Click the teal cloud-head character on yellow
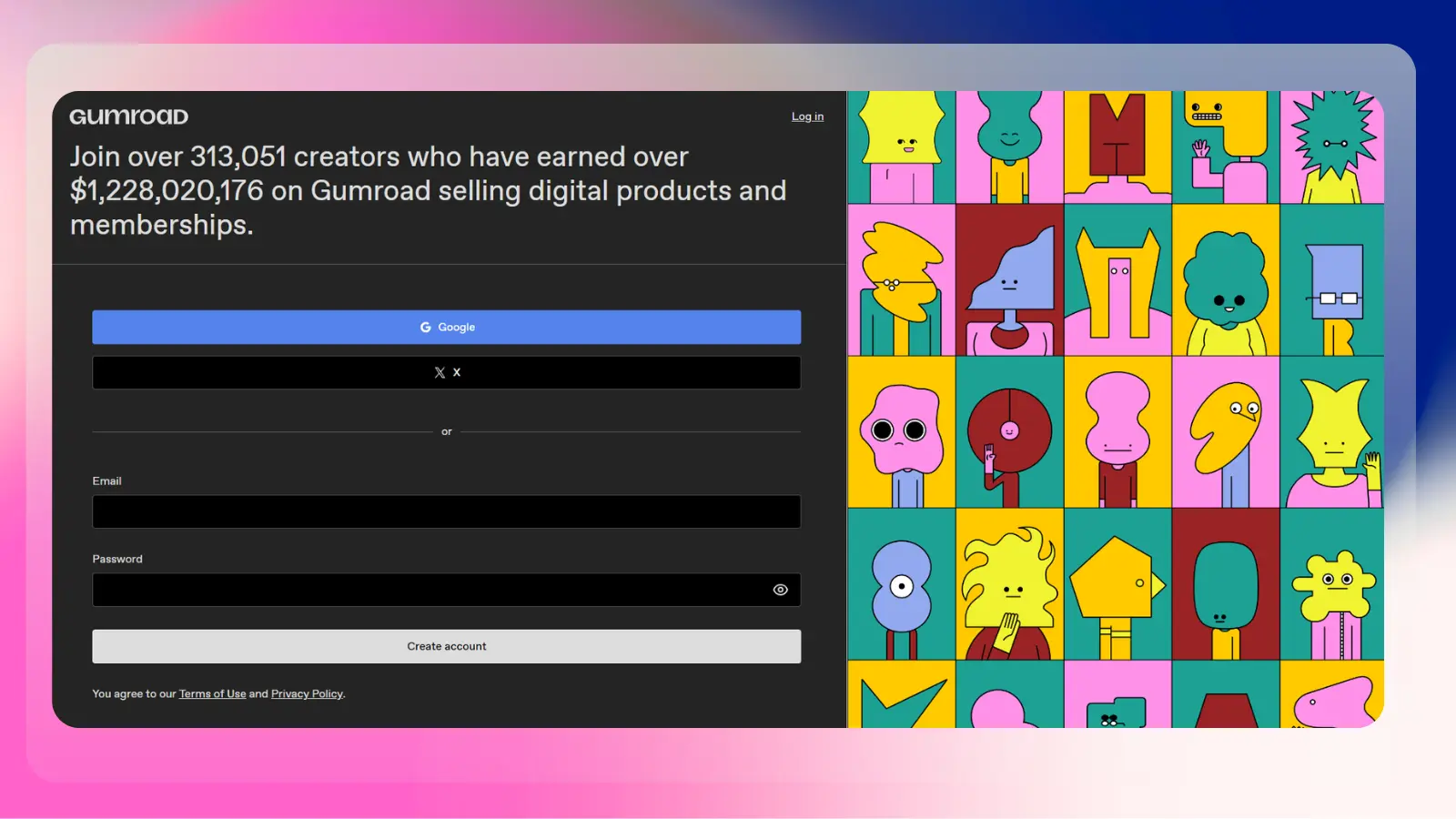Screen dimensions: 1456x819 (x=1226, y=280)
